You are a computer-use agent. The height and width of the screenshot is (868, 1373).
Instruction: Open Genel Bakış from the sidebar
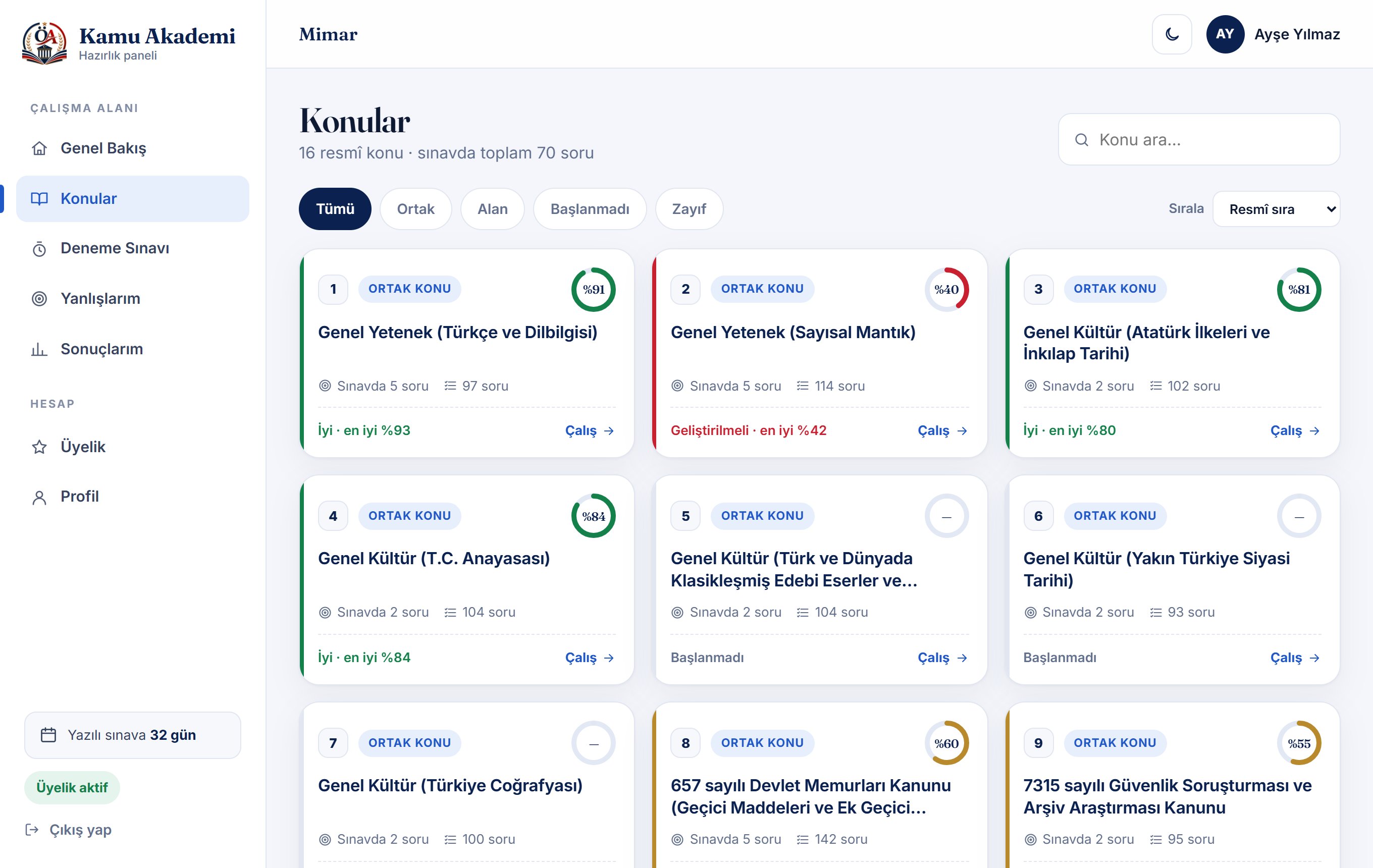(x=132, y=148)
